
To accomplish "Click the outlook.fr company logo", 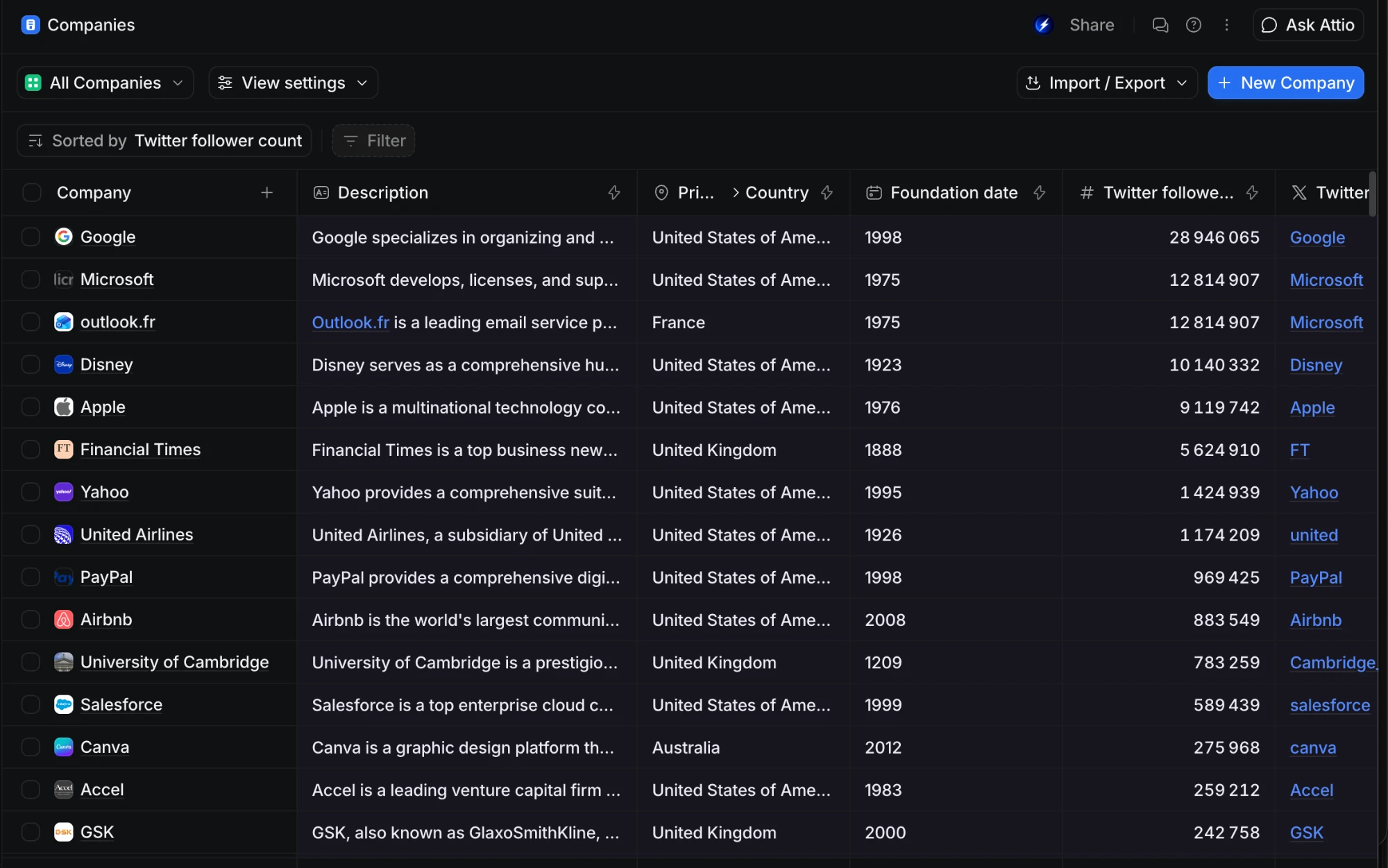I will pos(64,322).
